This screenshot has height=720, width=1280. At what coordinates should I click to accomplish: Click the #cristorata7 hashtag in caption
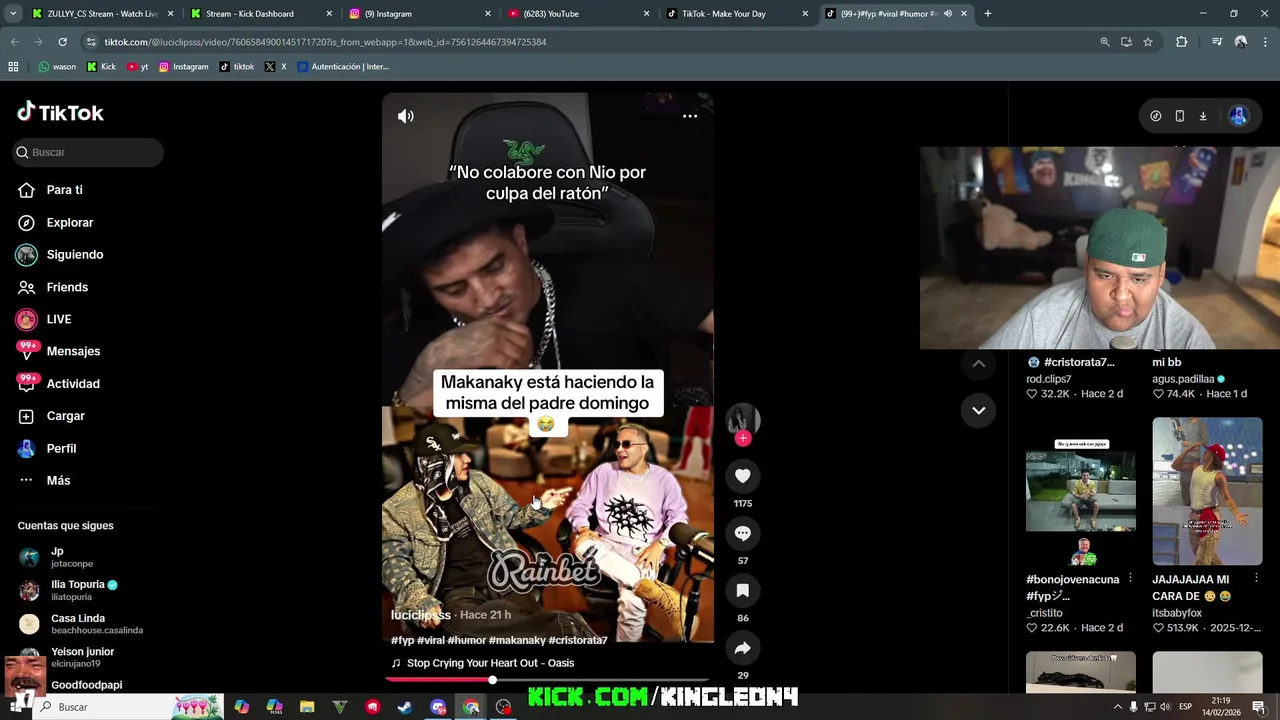pyautogui.click(x=578, y=640)
